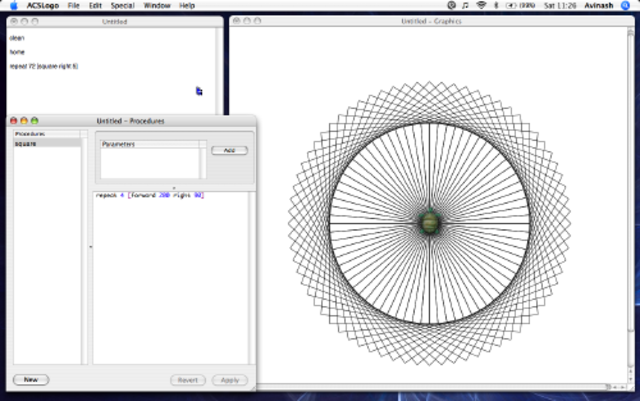Open the Avinash user menu
This screenshot has width=640, height=401.
point(599,5)
